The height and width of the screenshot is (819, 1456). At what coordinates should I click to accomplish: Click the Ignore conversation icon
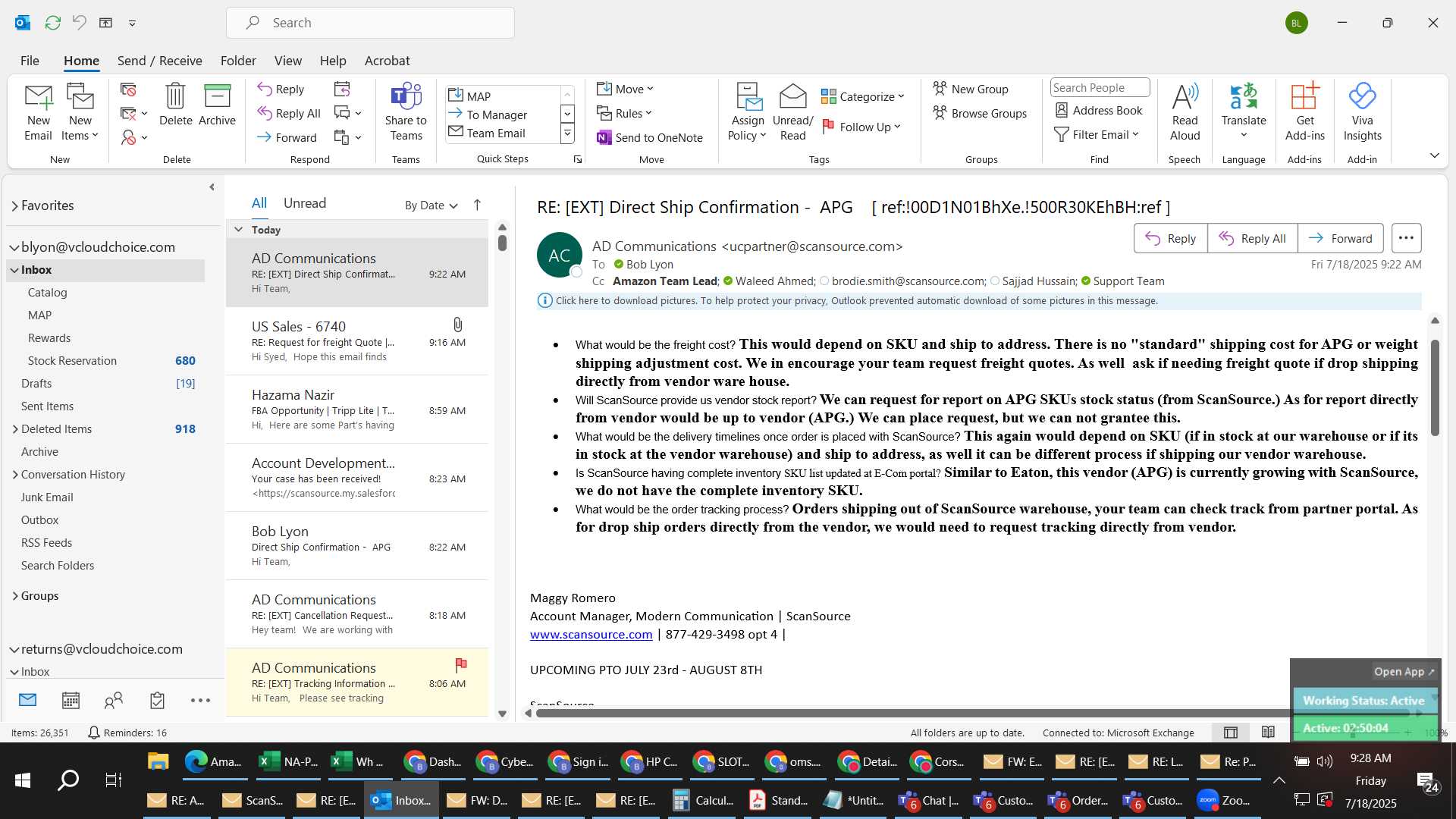point(128,89)
